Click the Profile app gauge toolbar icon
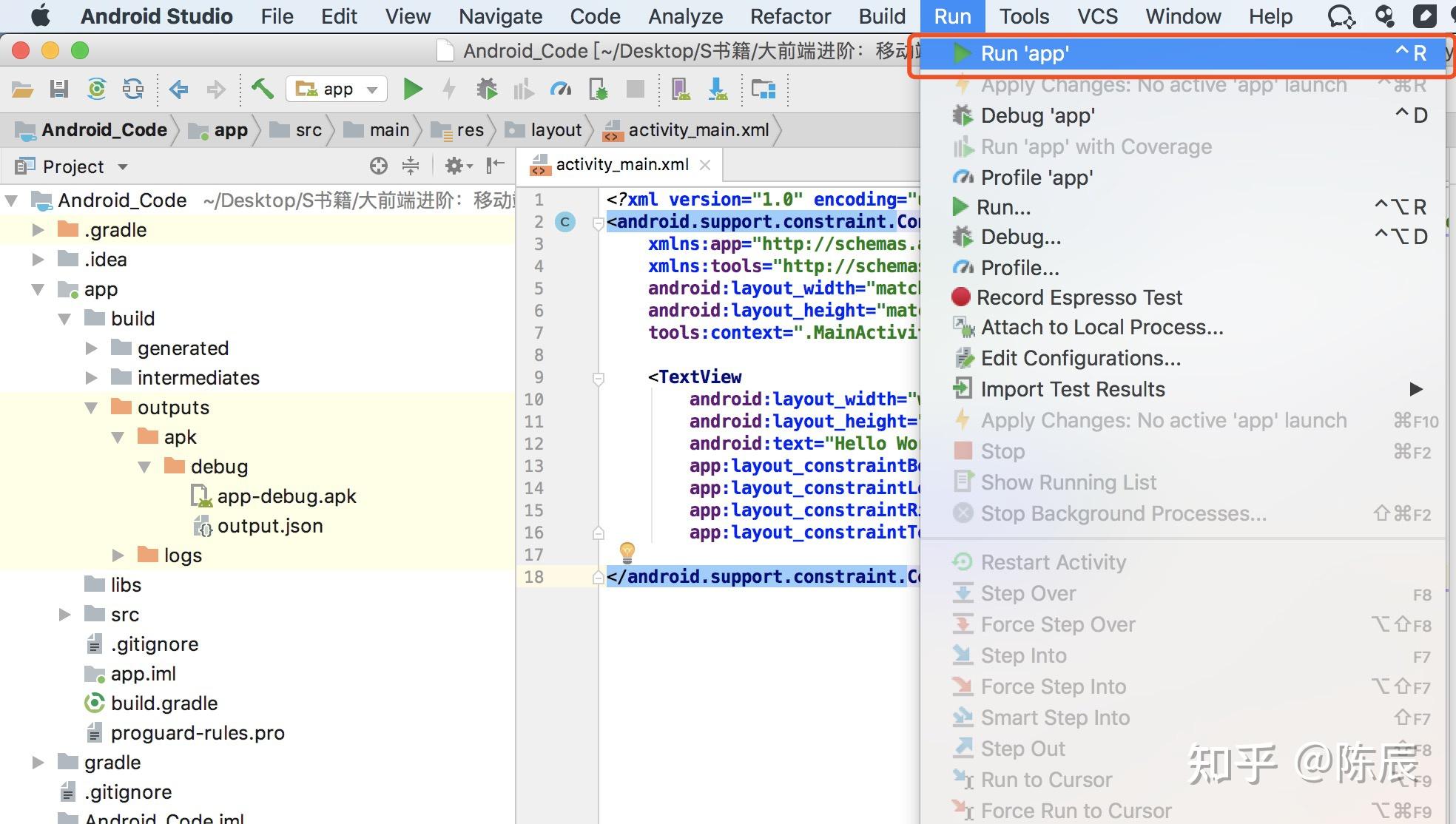Image resolution: width=1456 pixels, height=824 pixels. tap(561, 90)
